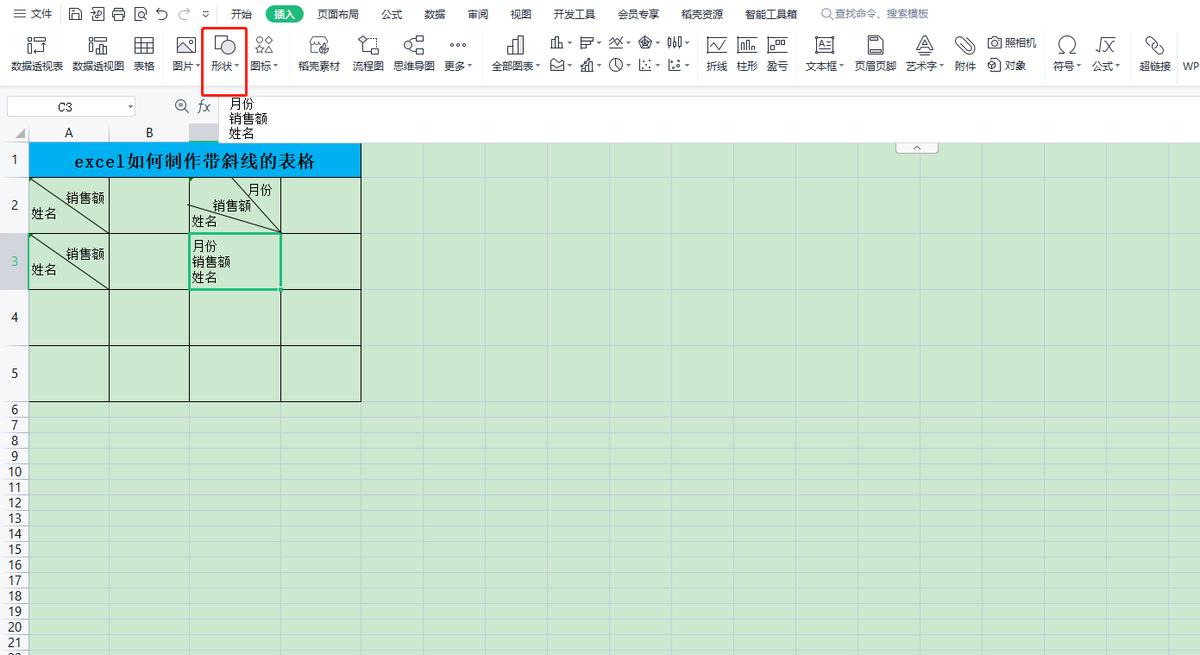Select column A header
This screenshot has width=1200, height=655.
[69, 133]
